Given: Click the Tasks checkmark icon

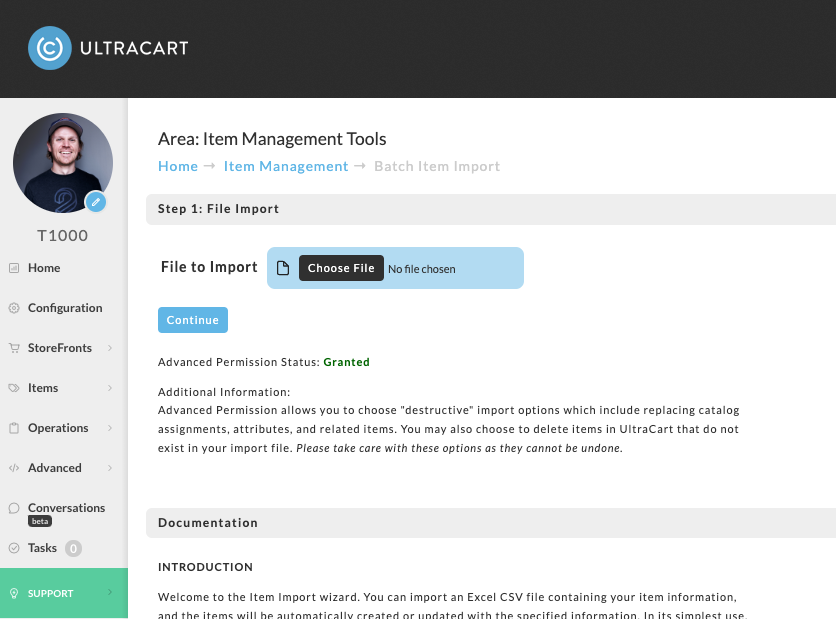Looking at the screenshot, I should pyautogui.click(x=14, y=548).
